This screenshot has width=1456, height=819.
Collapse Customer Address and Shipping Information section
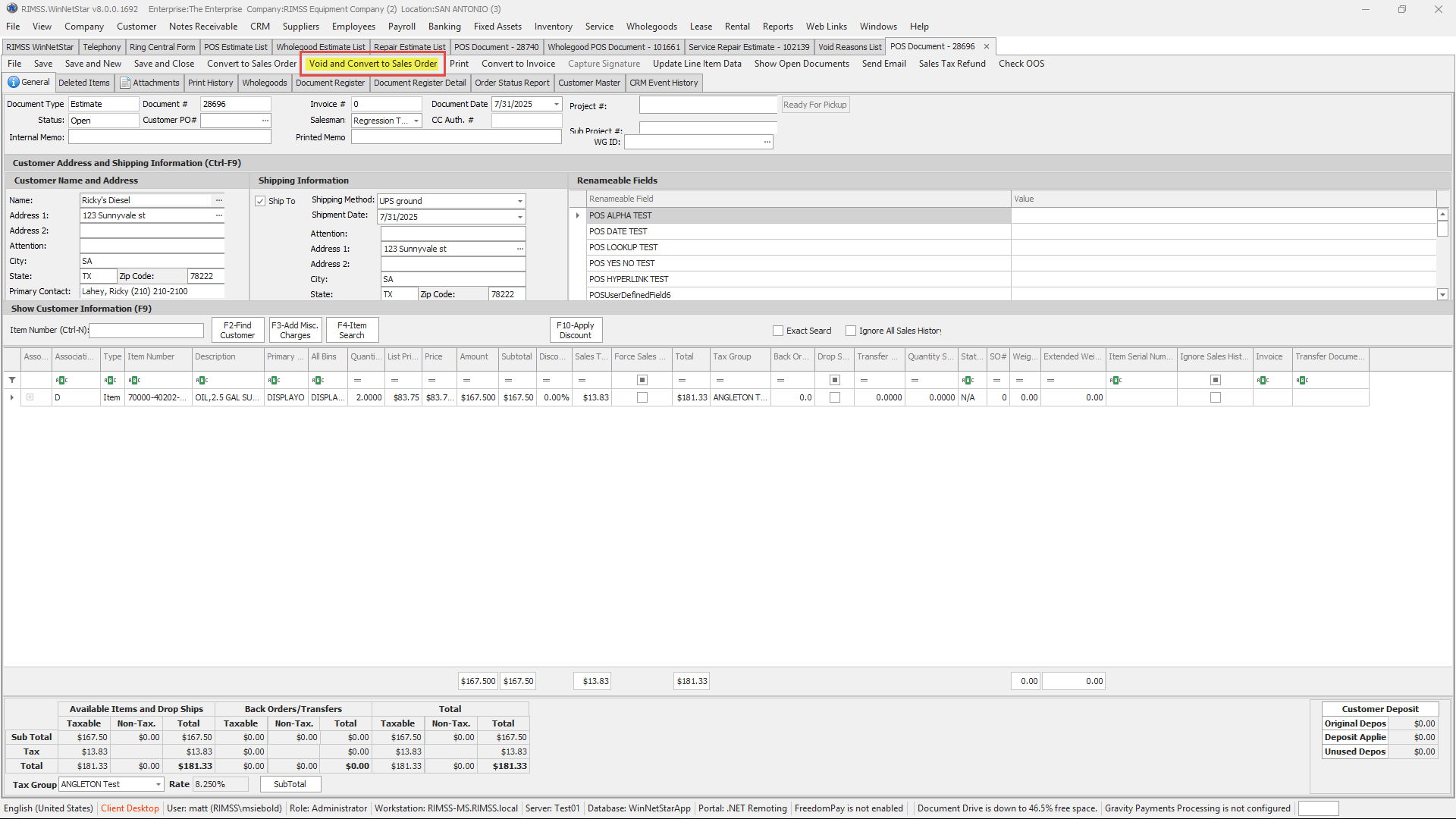[127, 163]
